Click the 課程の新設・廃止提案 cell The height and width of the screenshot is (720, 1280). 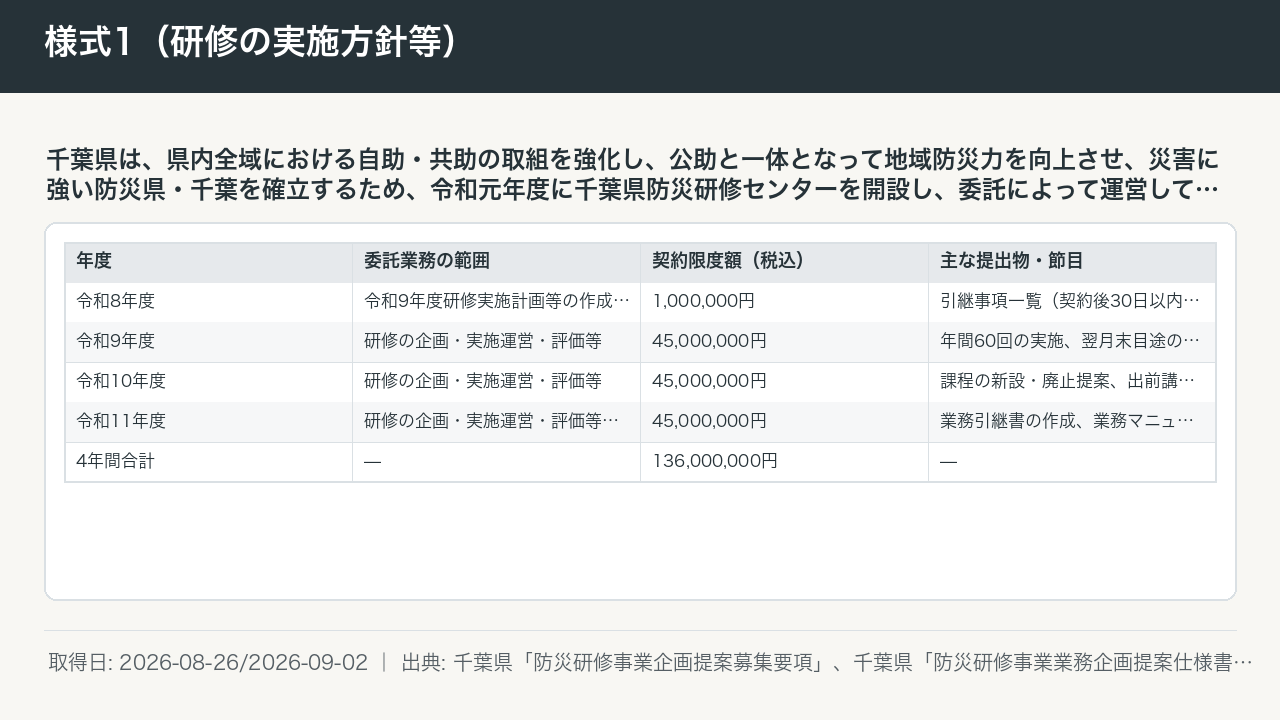(x=1072, y=381)
